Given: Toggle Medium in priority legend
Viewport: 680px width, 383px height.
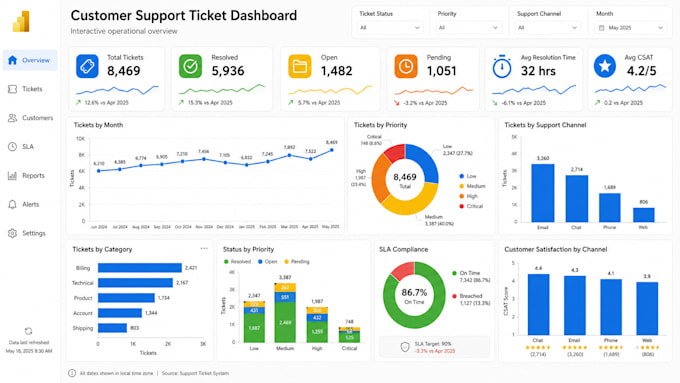Looking at the screenshot, I should (x=472, y=186).
